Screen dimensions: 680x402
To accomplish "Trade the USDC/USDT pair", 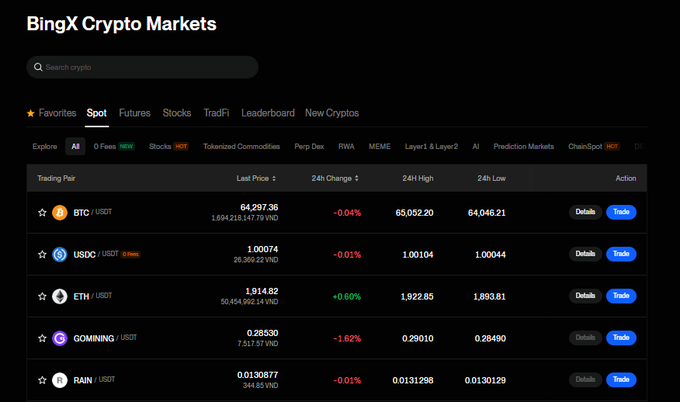I will point(621,254).
